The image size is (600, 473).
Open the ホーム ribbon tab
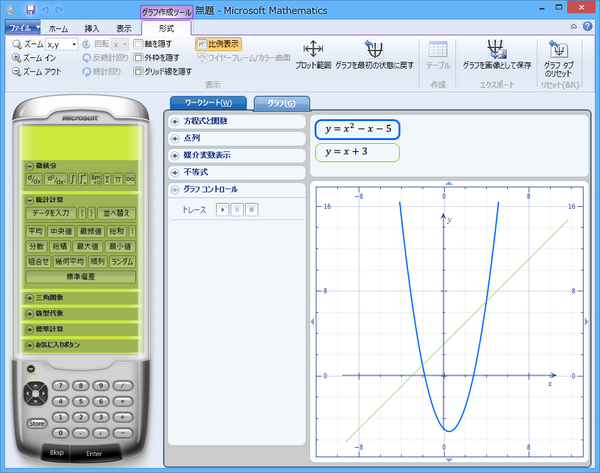[58, 28]
